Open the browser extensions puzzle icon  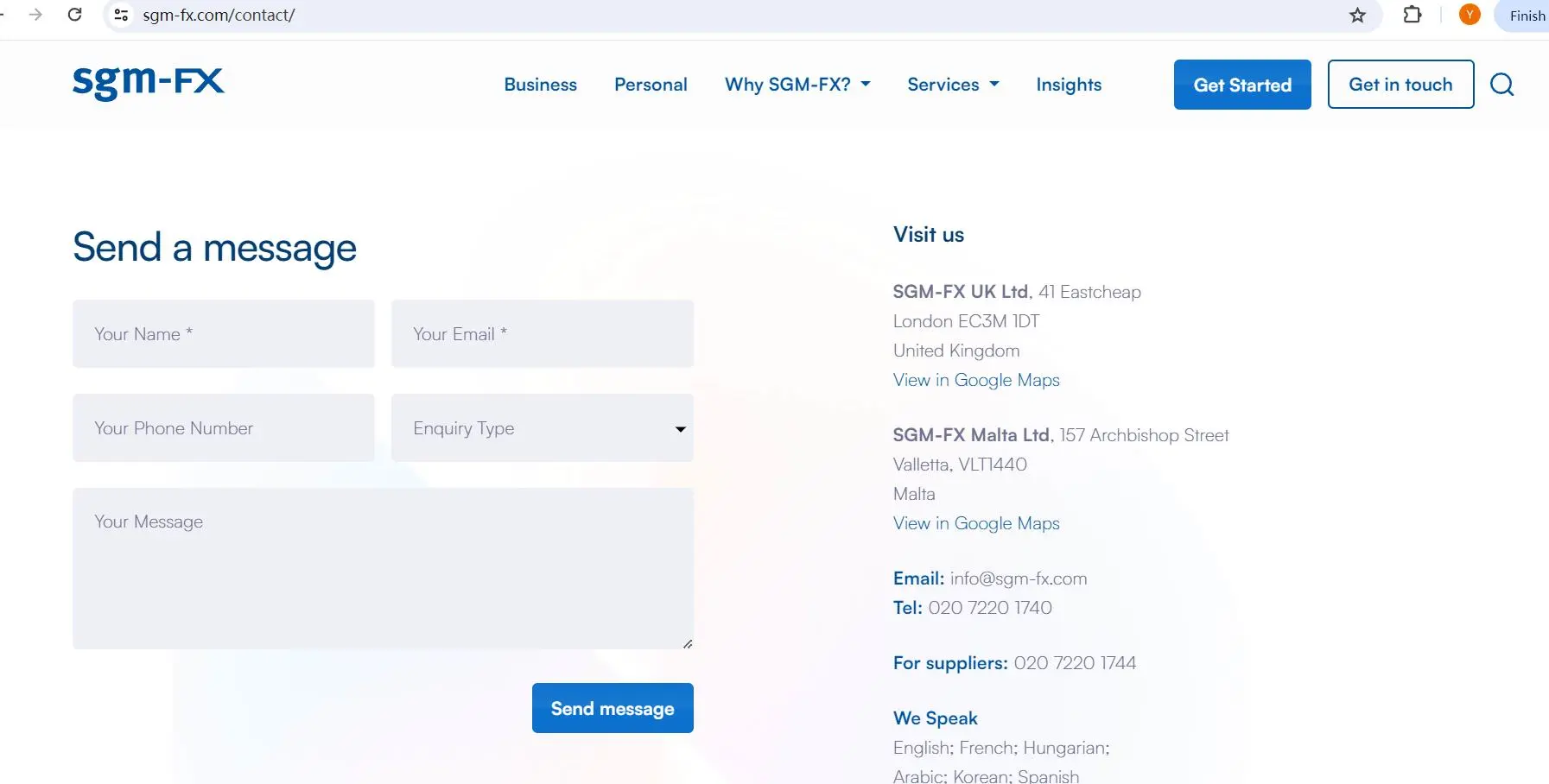tap(1413, 15)
